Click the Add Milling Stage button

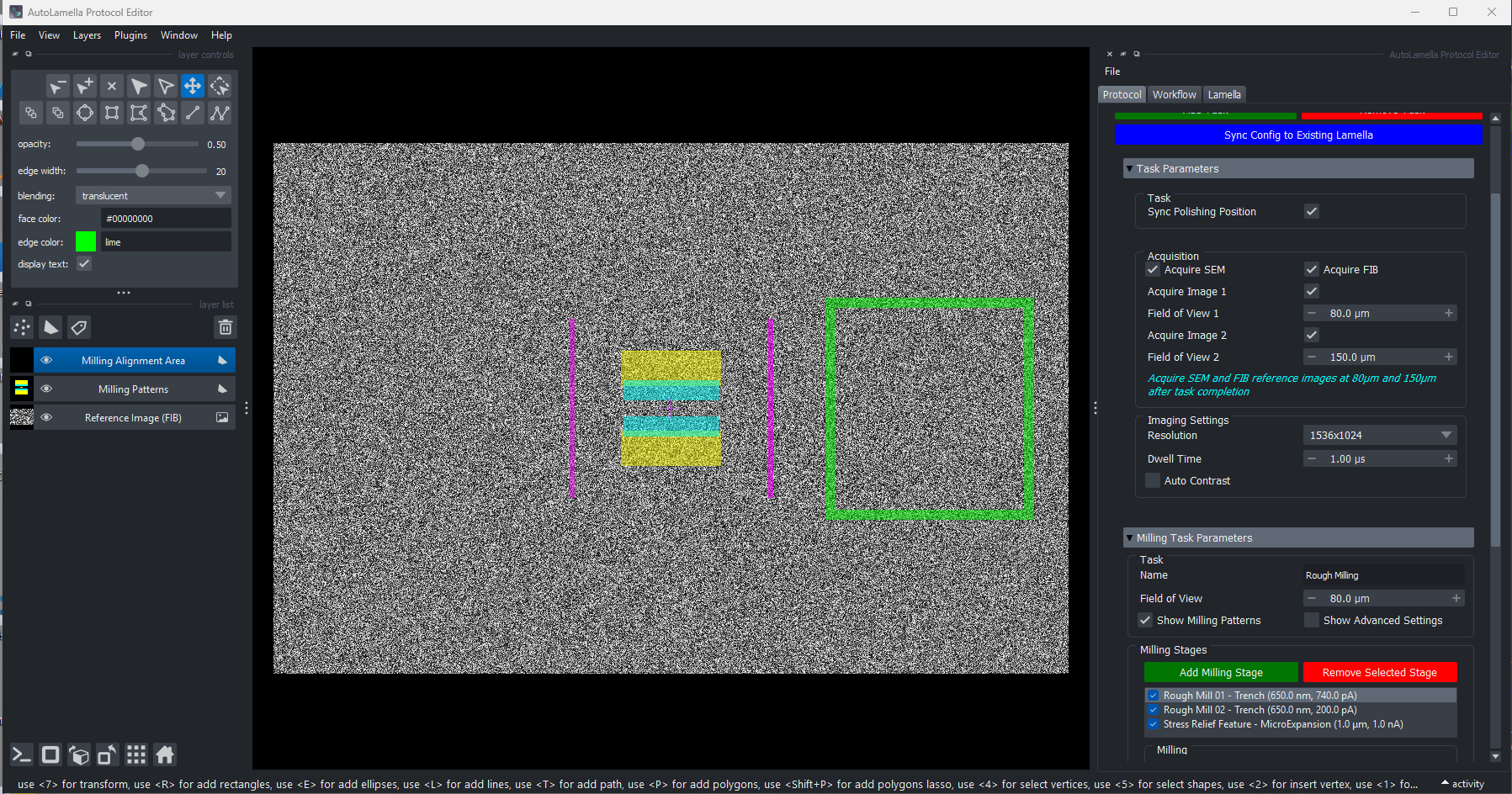(x=1220, y=672)
